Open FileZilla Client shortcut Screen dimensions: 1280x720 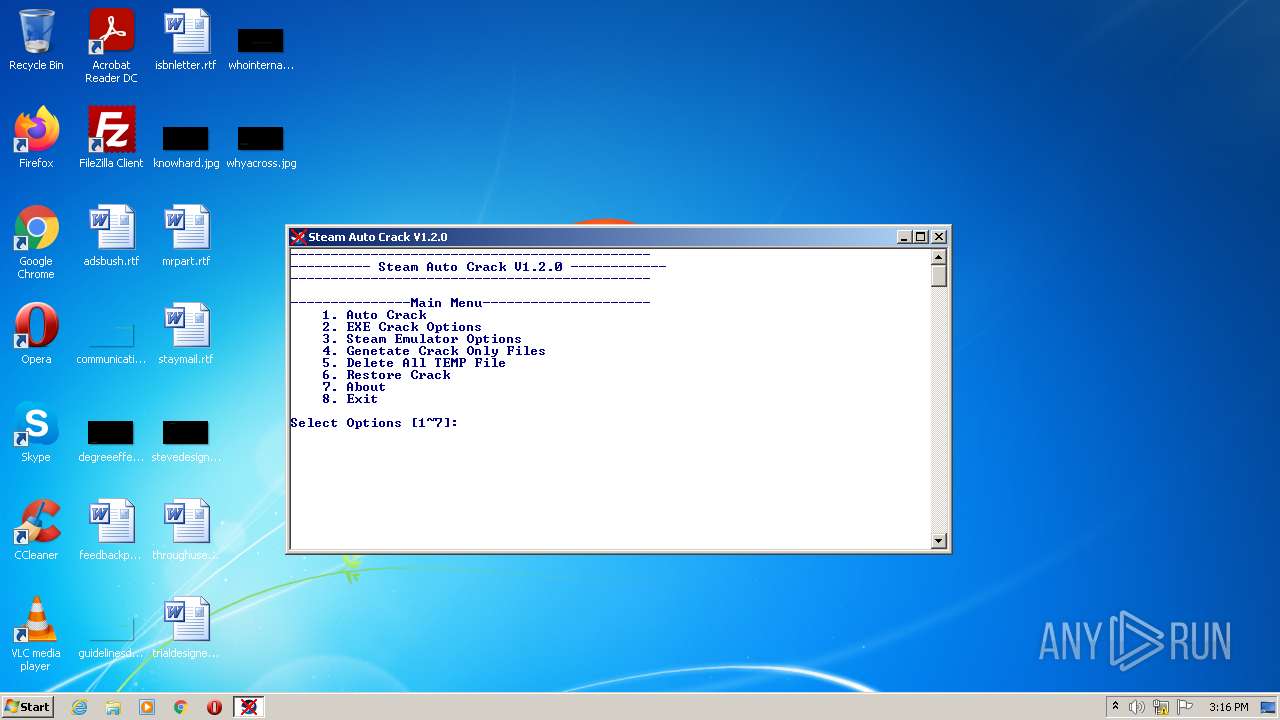coord(111,138)
